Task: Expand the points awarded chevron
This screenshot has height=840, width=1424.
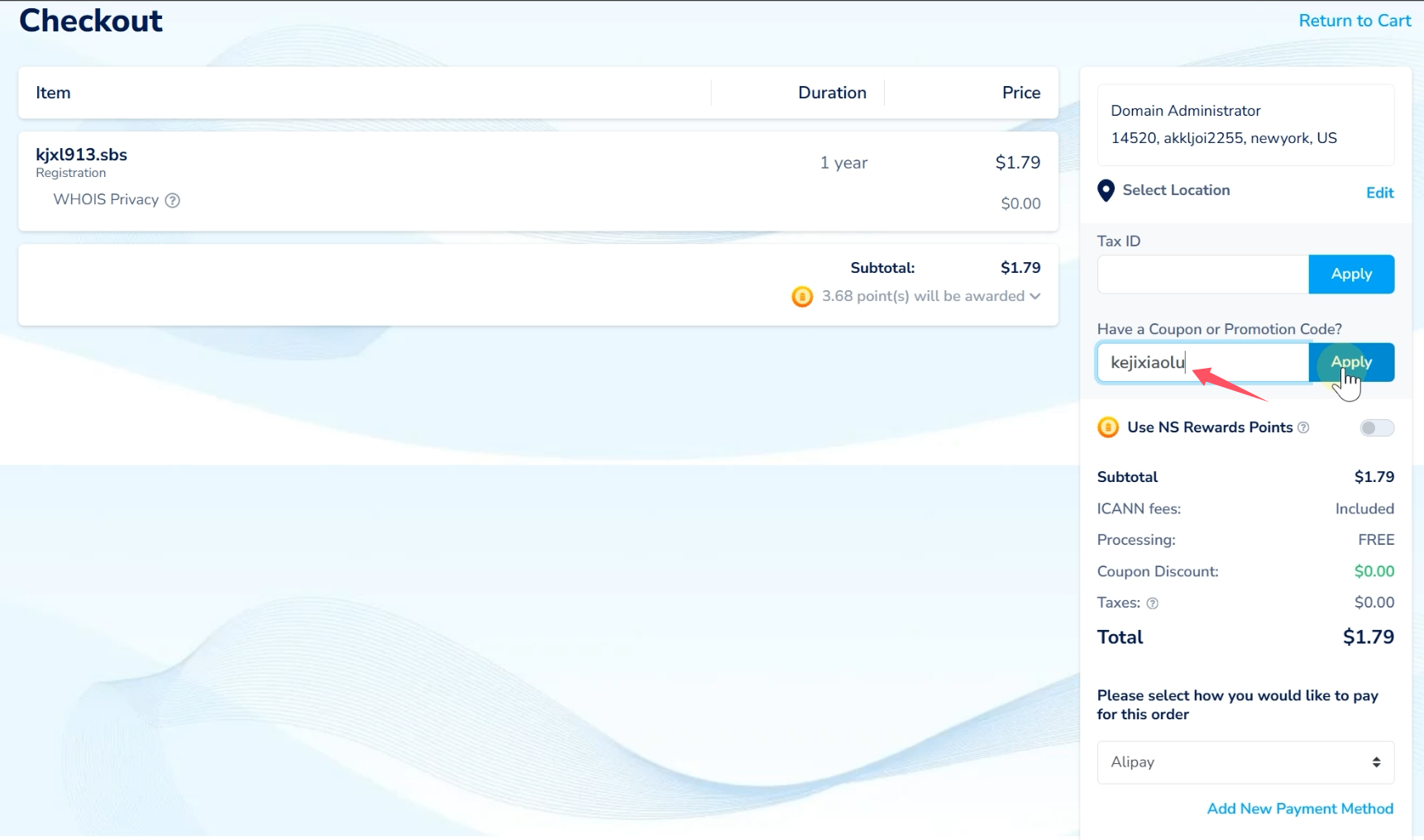Action: [1035, 296]
